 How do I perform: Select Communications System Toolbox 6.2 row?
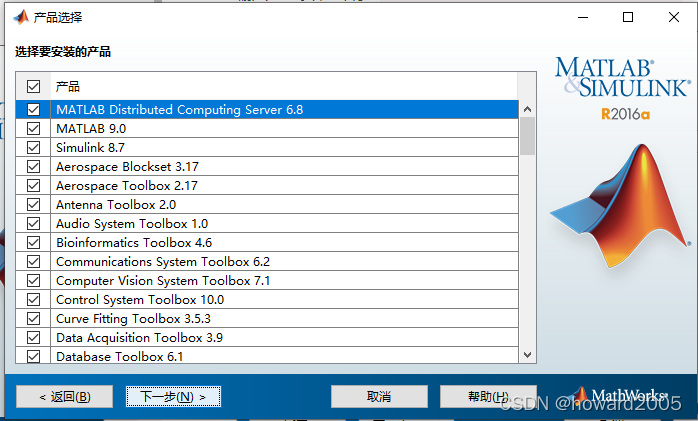(284, 262)
